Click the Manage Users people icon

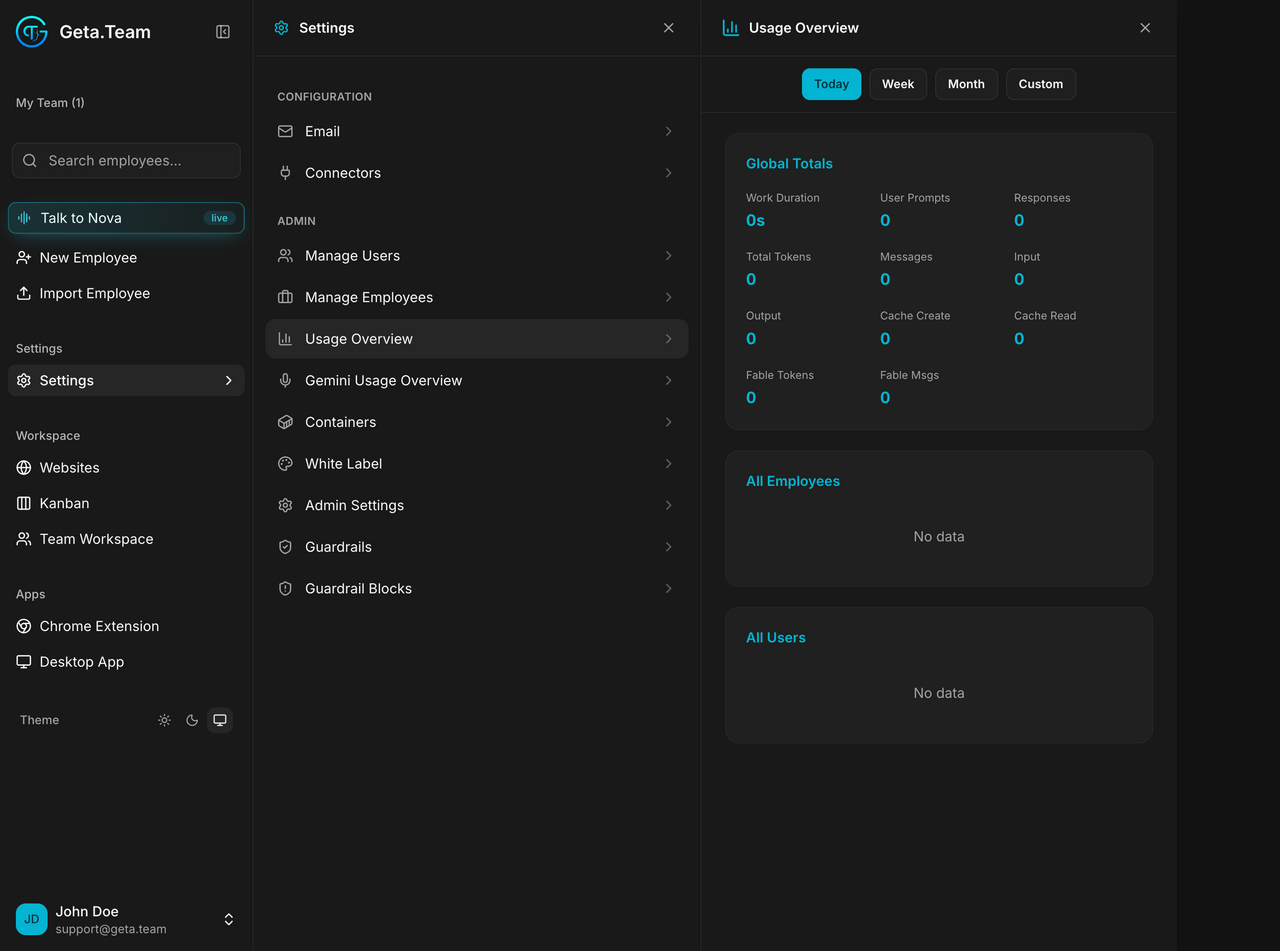click(285, 256)
